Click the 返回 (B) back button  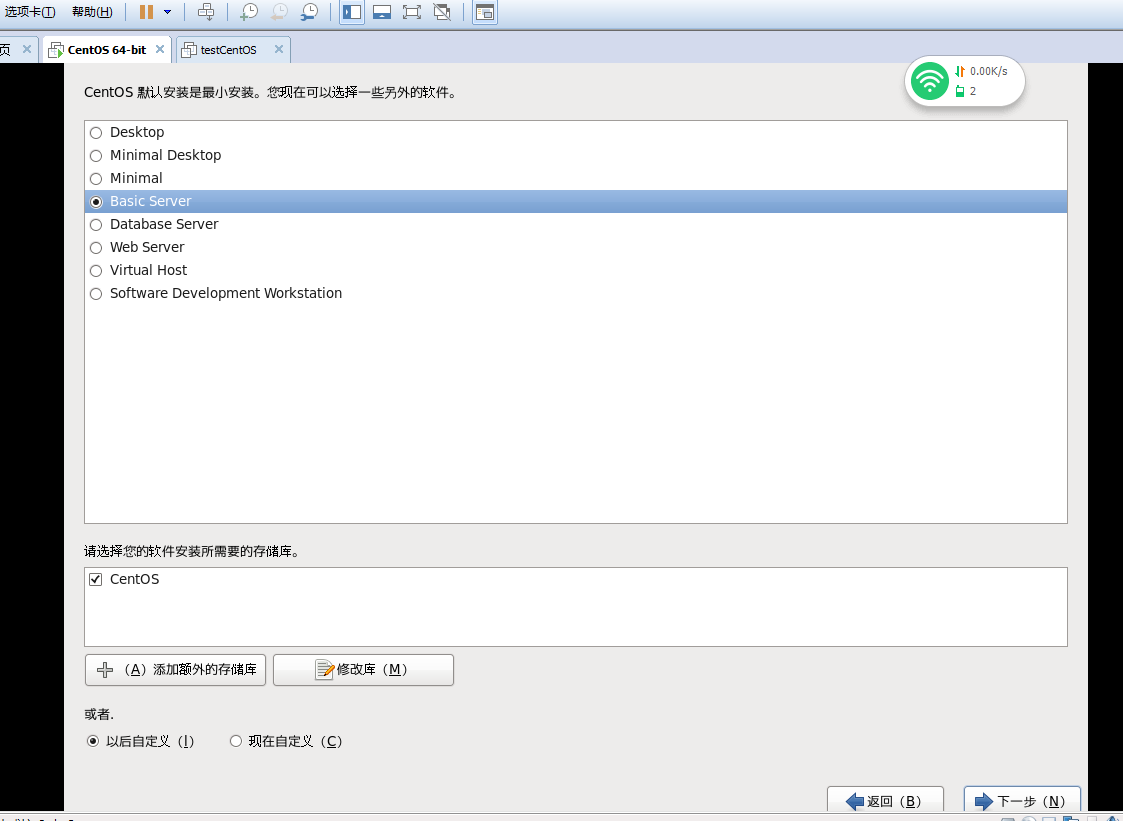click(x=885, y=801)
